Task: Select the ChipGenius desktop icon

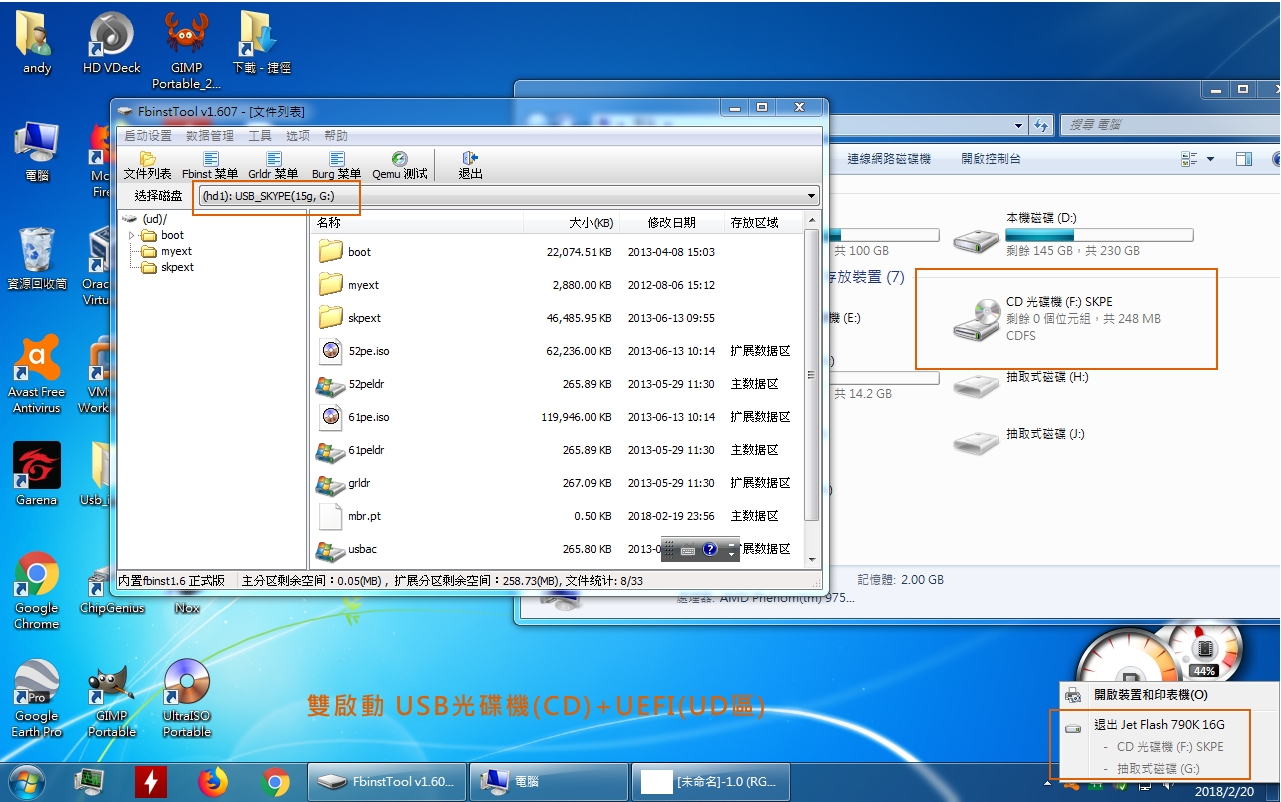Action: 111,590
